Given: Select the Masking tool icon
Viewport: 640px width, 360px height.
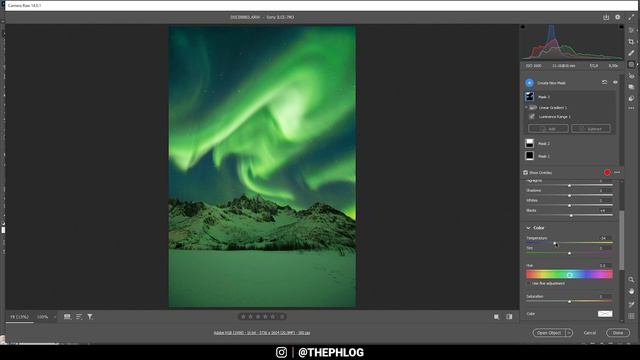Looking at the screenshot, I should click(x=631, y=64).
